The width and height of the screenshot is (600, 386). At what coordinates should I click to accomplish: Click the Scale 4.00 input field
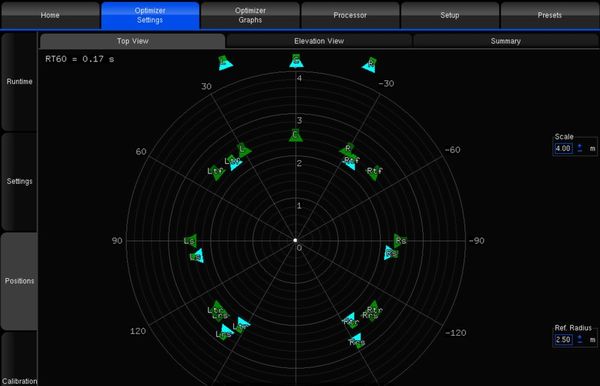(x=563, y=148)
